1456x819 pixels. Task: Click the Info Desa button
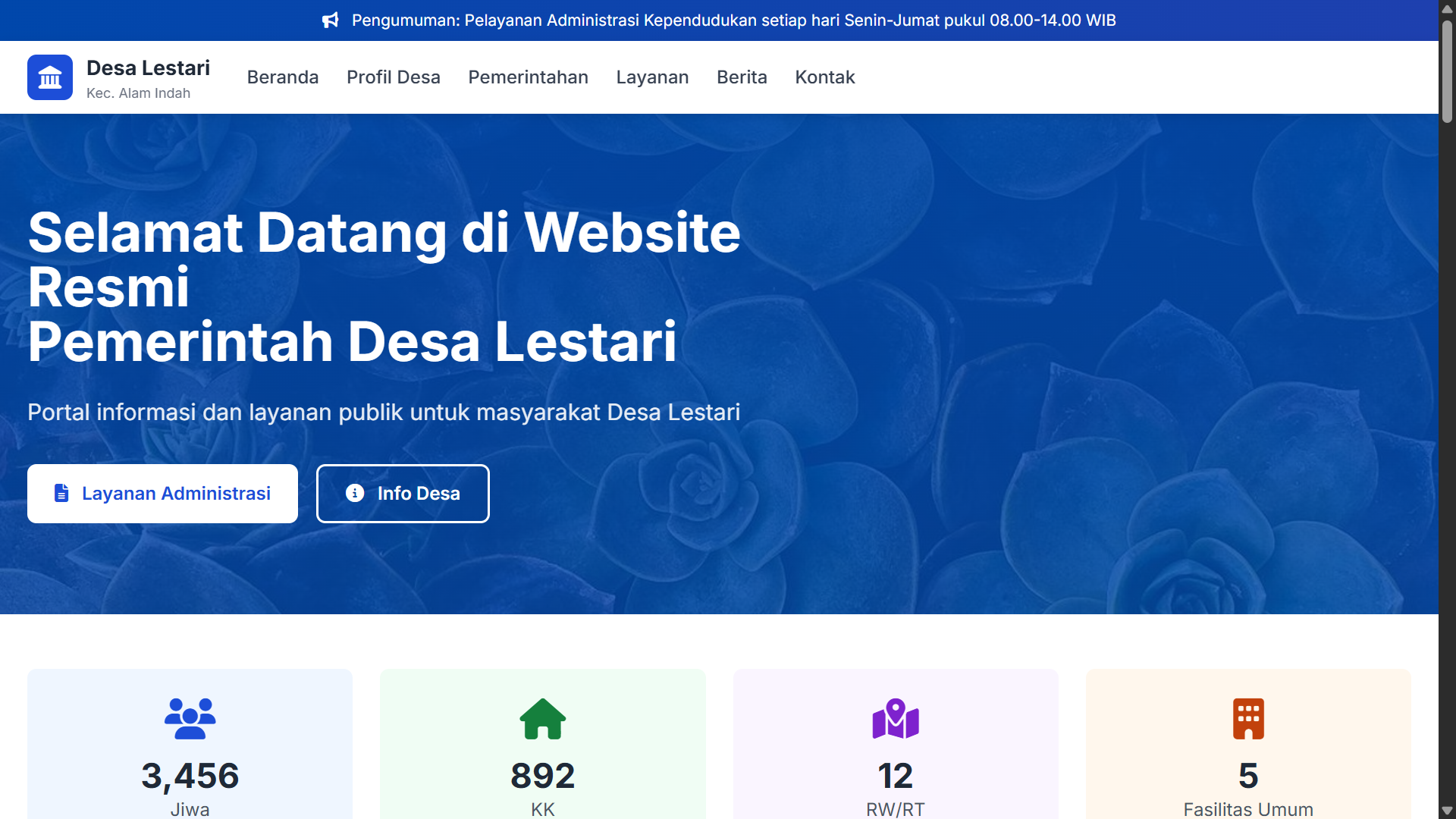pos(403,493)
